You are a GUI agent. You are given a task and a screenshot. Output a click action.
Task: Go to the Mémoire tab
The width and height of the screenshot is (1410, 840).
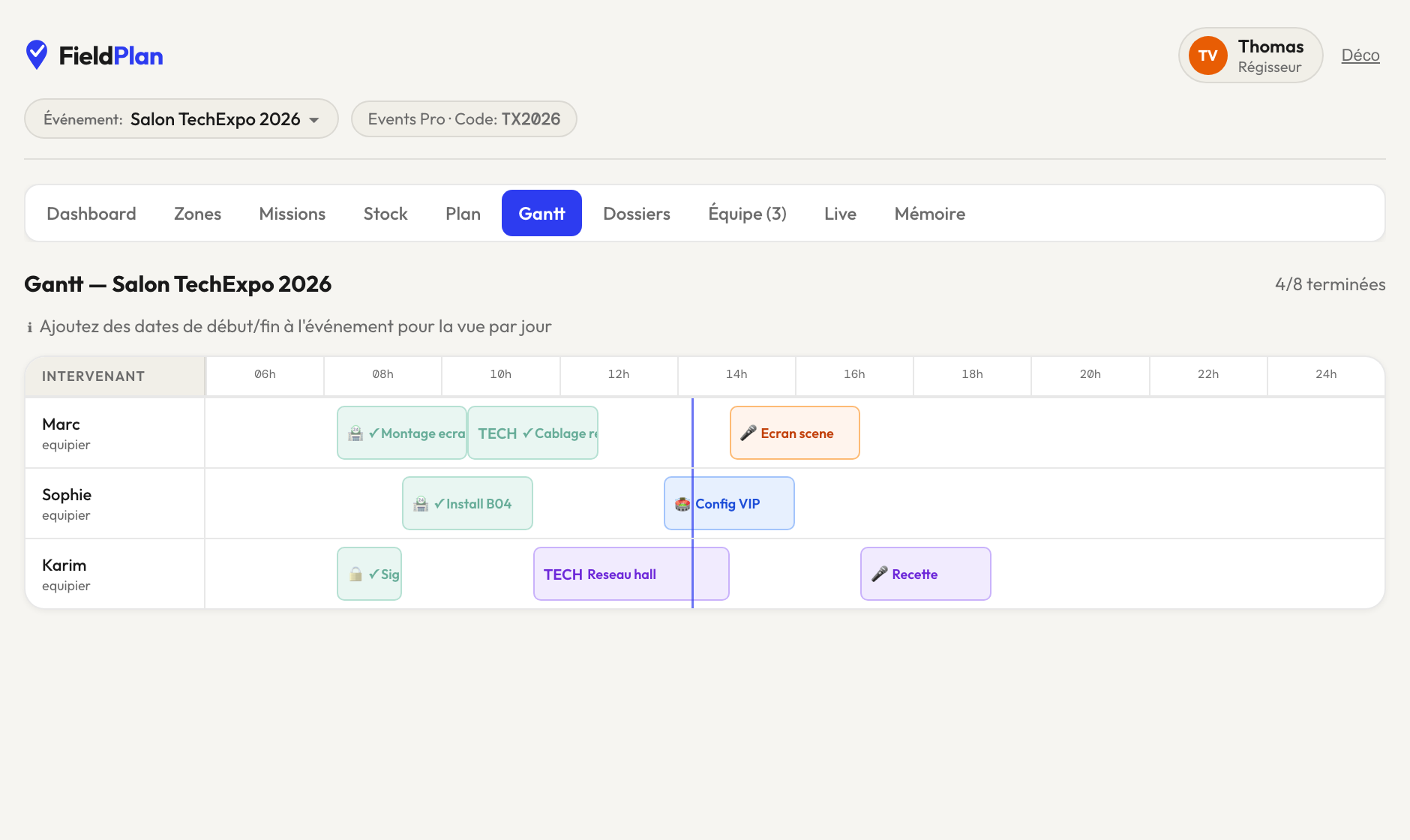tap(929, 214)
